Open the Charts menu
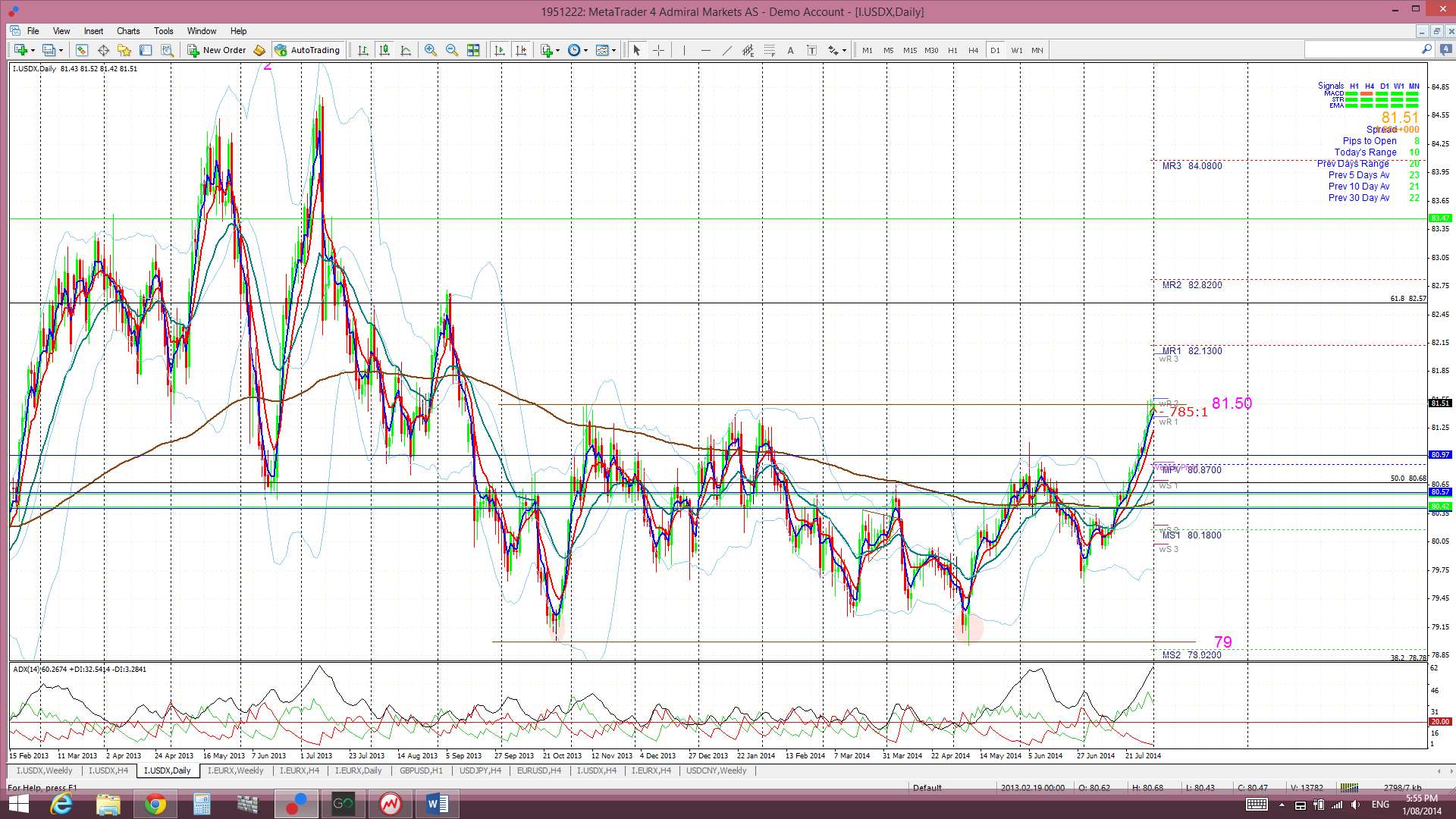Screen dimensions: 1456x819 tap(128, 31)
